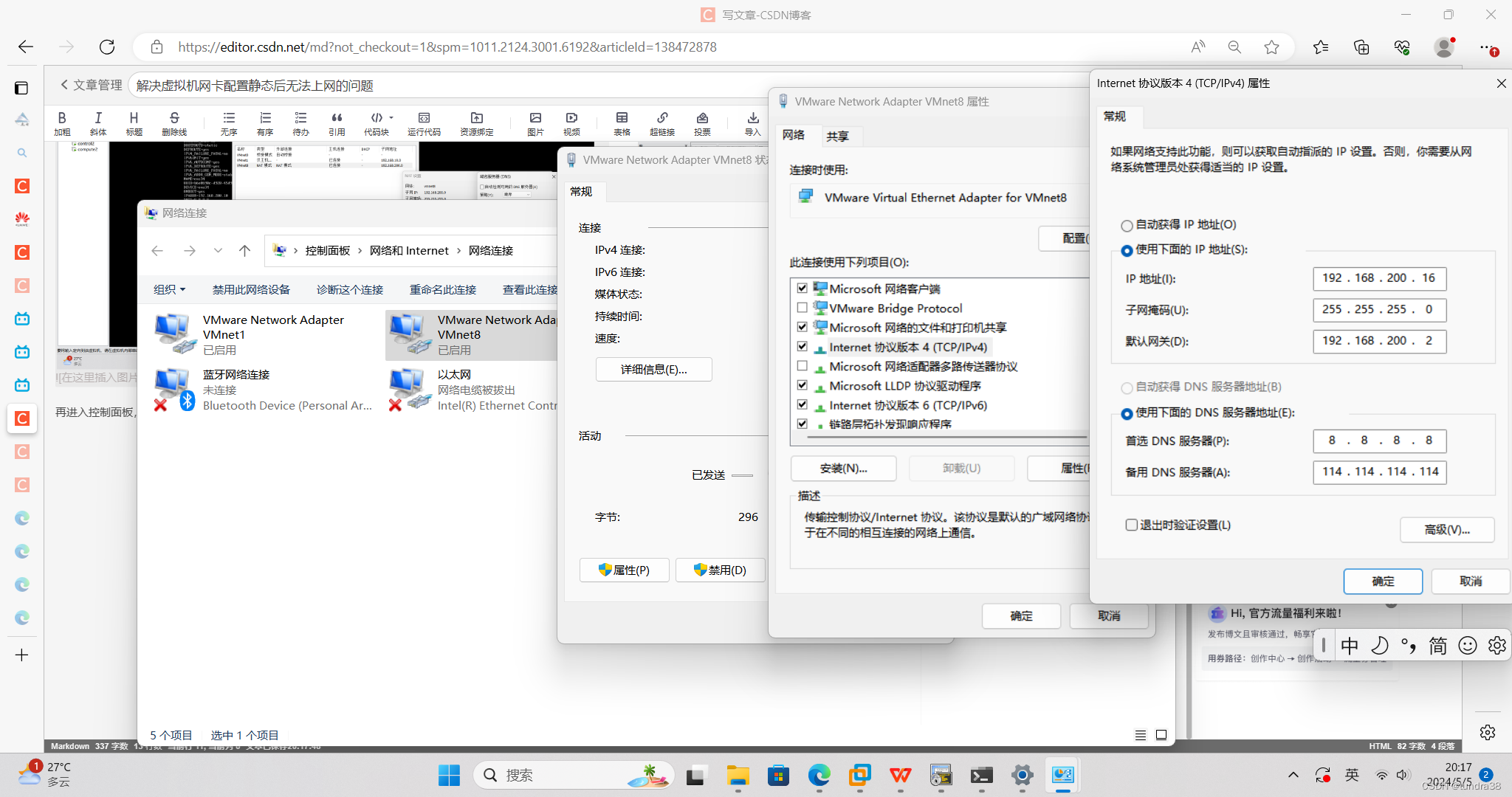
Task: Apply italic formatting in the editor toolbar
Action: [98, 123]
